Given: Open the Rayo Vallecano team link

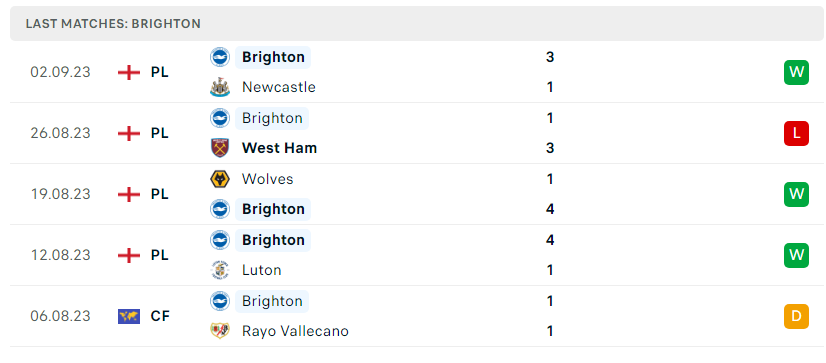Looking at the screenshot, I should (295, 331).
